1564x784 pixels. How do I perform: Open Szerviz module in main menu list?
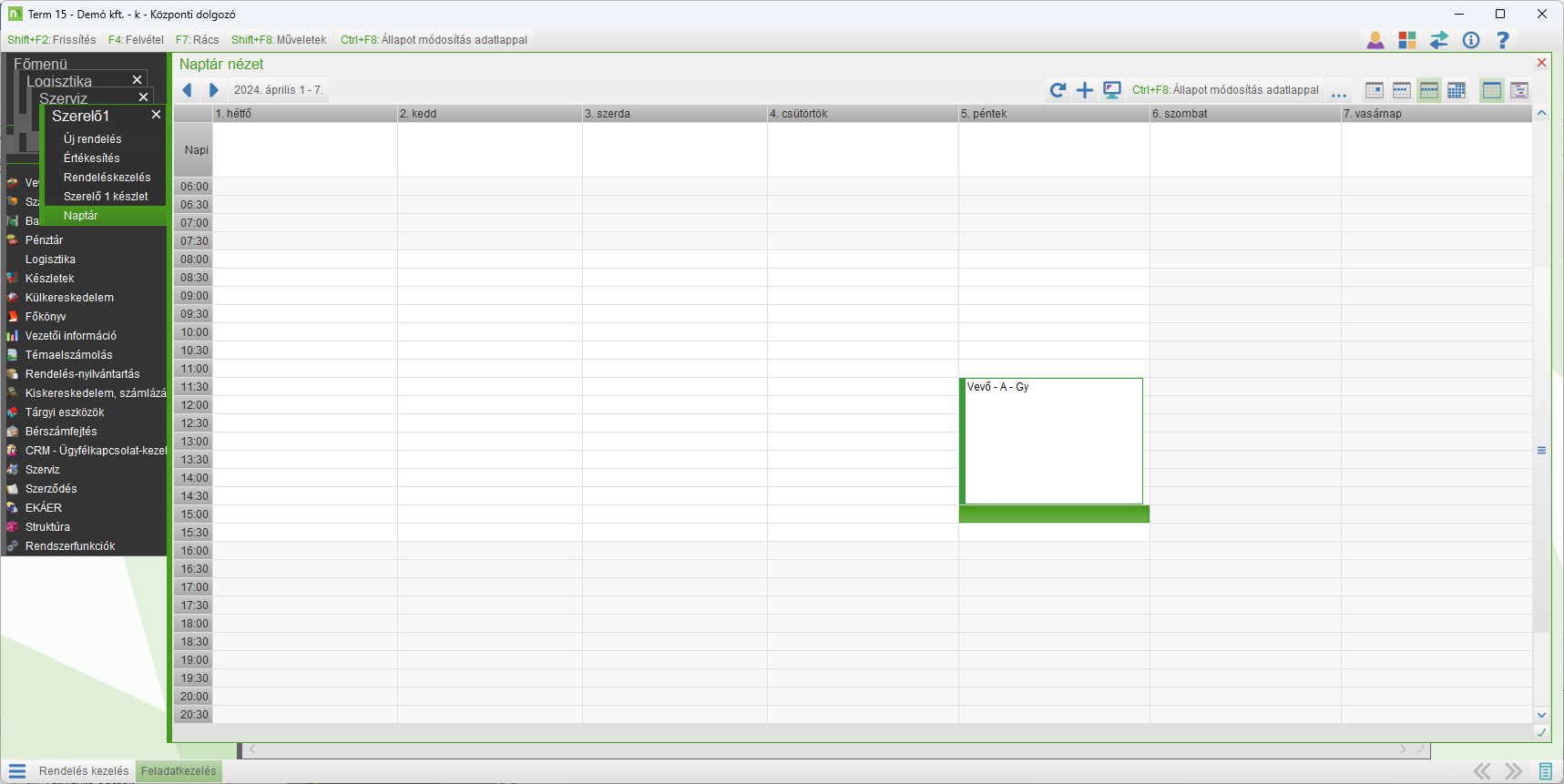pyautogui.click(x=43, y=470)
